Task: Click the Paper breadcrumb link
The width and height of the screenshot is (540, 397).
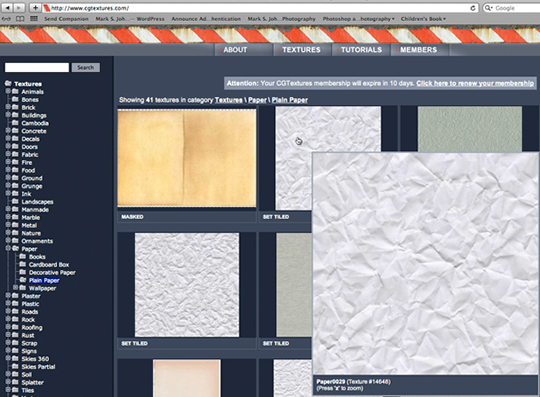Action: pyautogui.click(x=257, y=100)
